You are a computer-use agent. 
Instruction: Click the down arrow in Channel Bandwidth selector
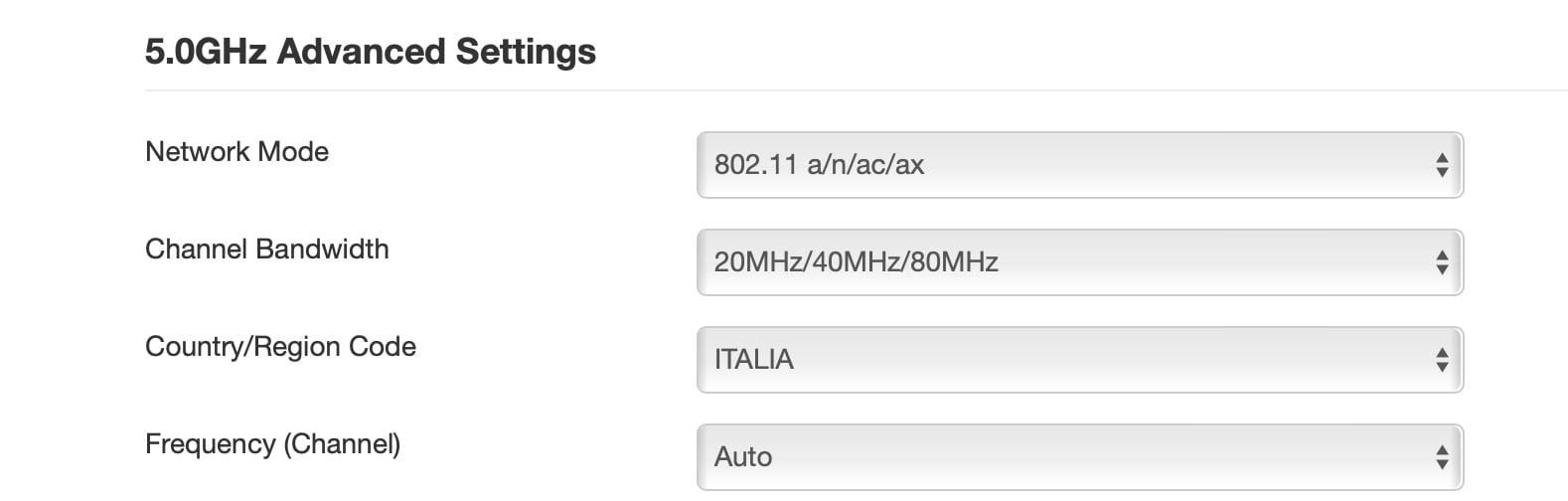tap(1441, 269)
